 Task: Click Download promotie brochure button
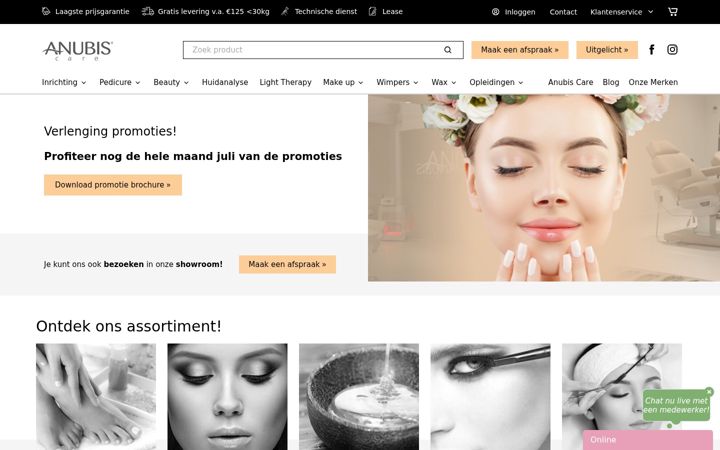click(113, 185)
